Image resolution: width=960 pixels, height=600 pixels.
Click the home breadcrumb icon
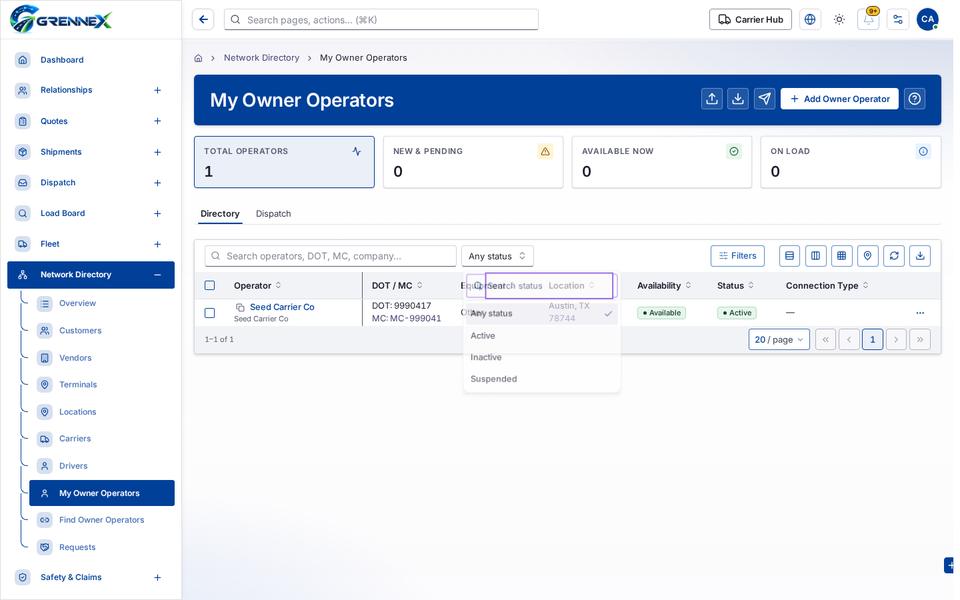tap(198, 58)
